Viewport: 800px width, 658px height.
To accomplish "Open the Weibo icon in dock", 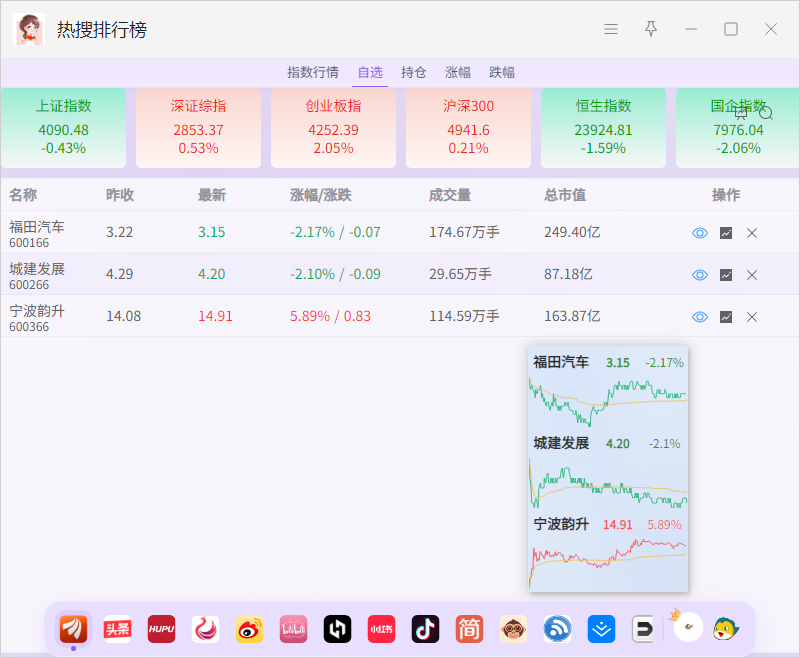I will [x=249, y=629].
